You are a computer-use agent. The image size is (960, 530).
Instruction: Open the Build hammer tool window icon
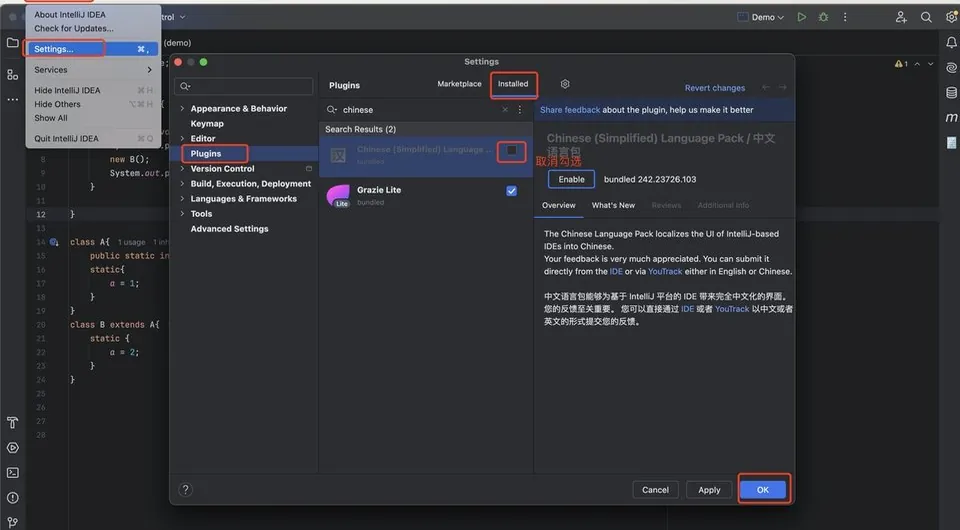tap(12, 423)
